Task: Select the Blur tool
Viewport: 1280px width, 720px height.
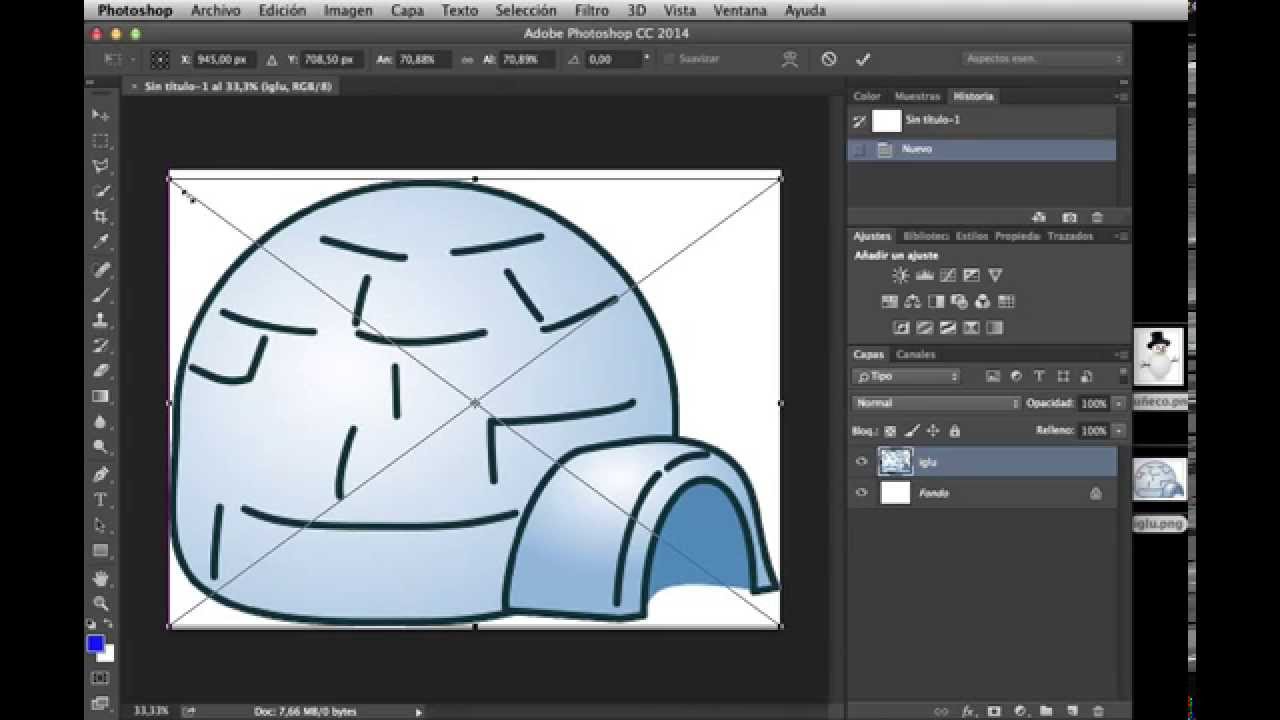Action: [x=100, y=422]
